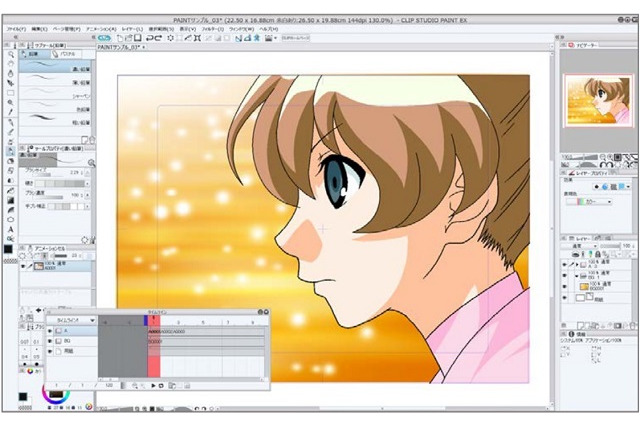Toggle eye of cel A0001 in animation cel panel
The width and height of the screenshot is (640, 426).
[x=23, y=266]
